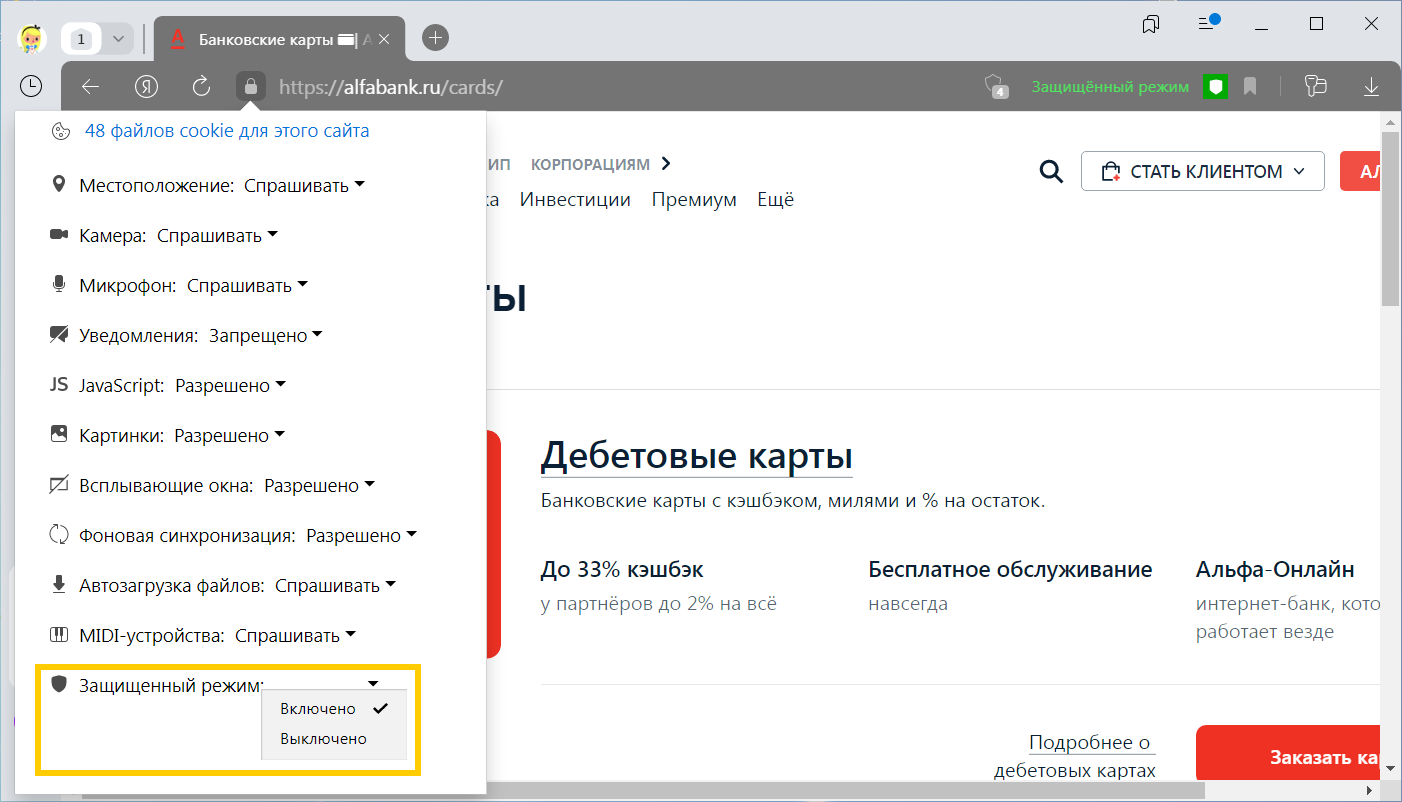Click the address bar URL
Screen dimensions: 1402x802
(391, 87)
